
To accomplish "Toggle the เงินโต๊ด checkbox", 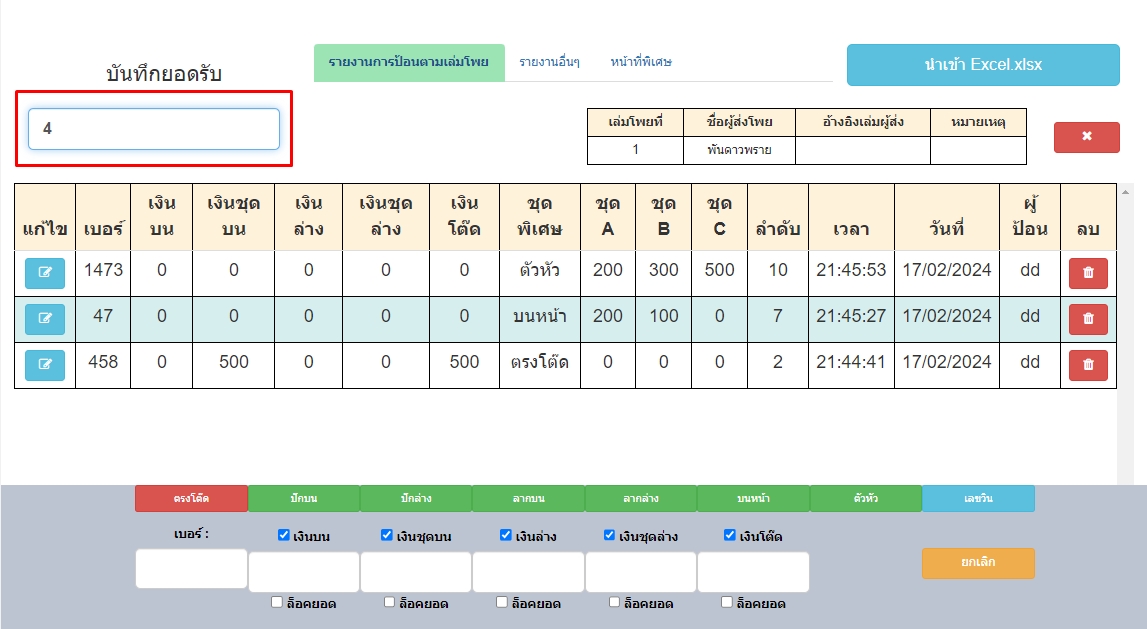I will pos(729,536).
